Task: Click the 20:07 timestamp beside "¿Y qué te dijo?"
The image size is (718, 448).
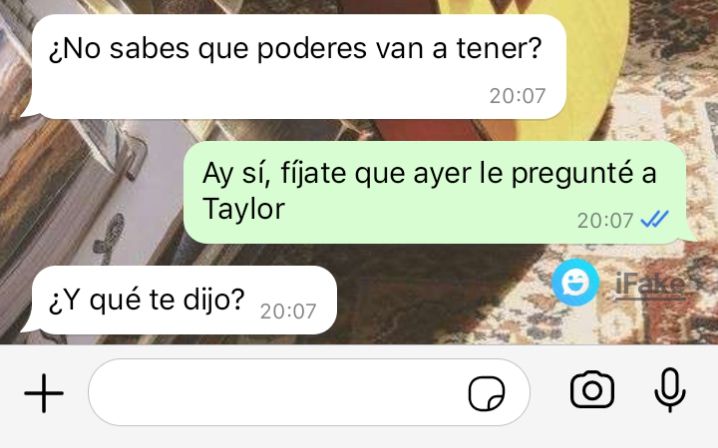Action: pos(288,311)
